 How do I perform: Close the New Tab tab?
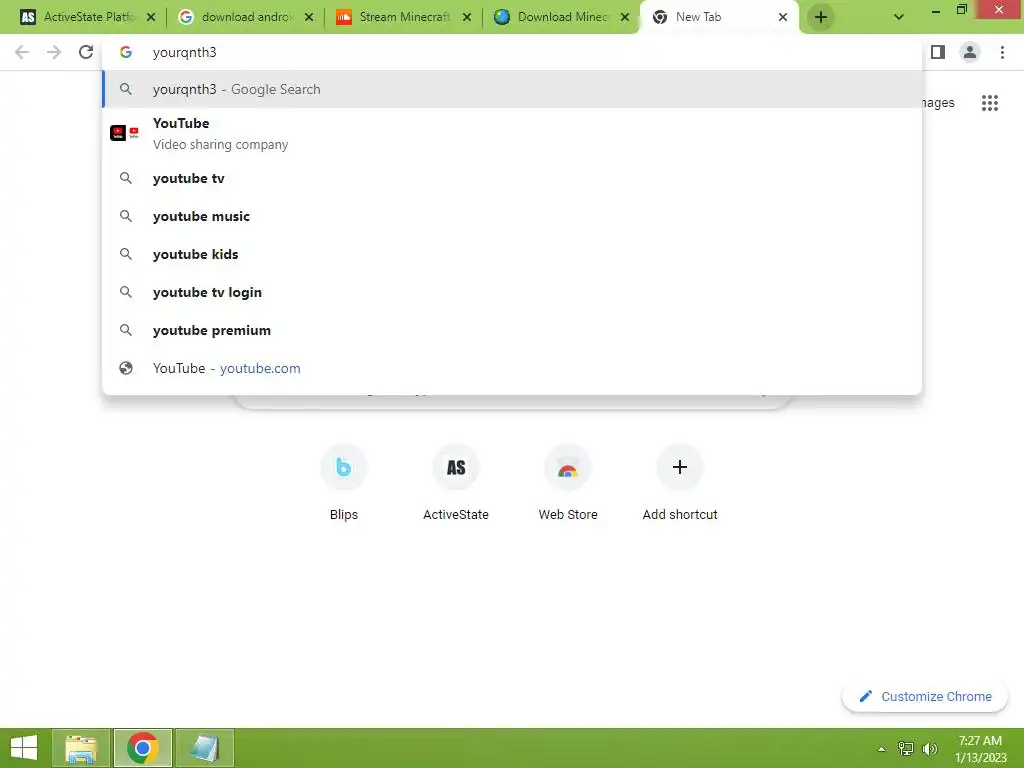point(782,17)
